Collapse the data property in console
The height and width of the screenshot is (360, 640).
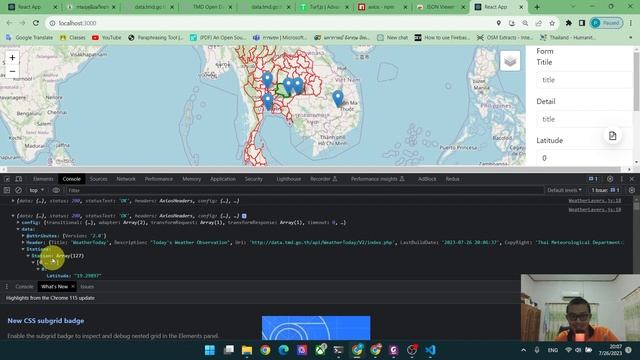click(18, 229)
